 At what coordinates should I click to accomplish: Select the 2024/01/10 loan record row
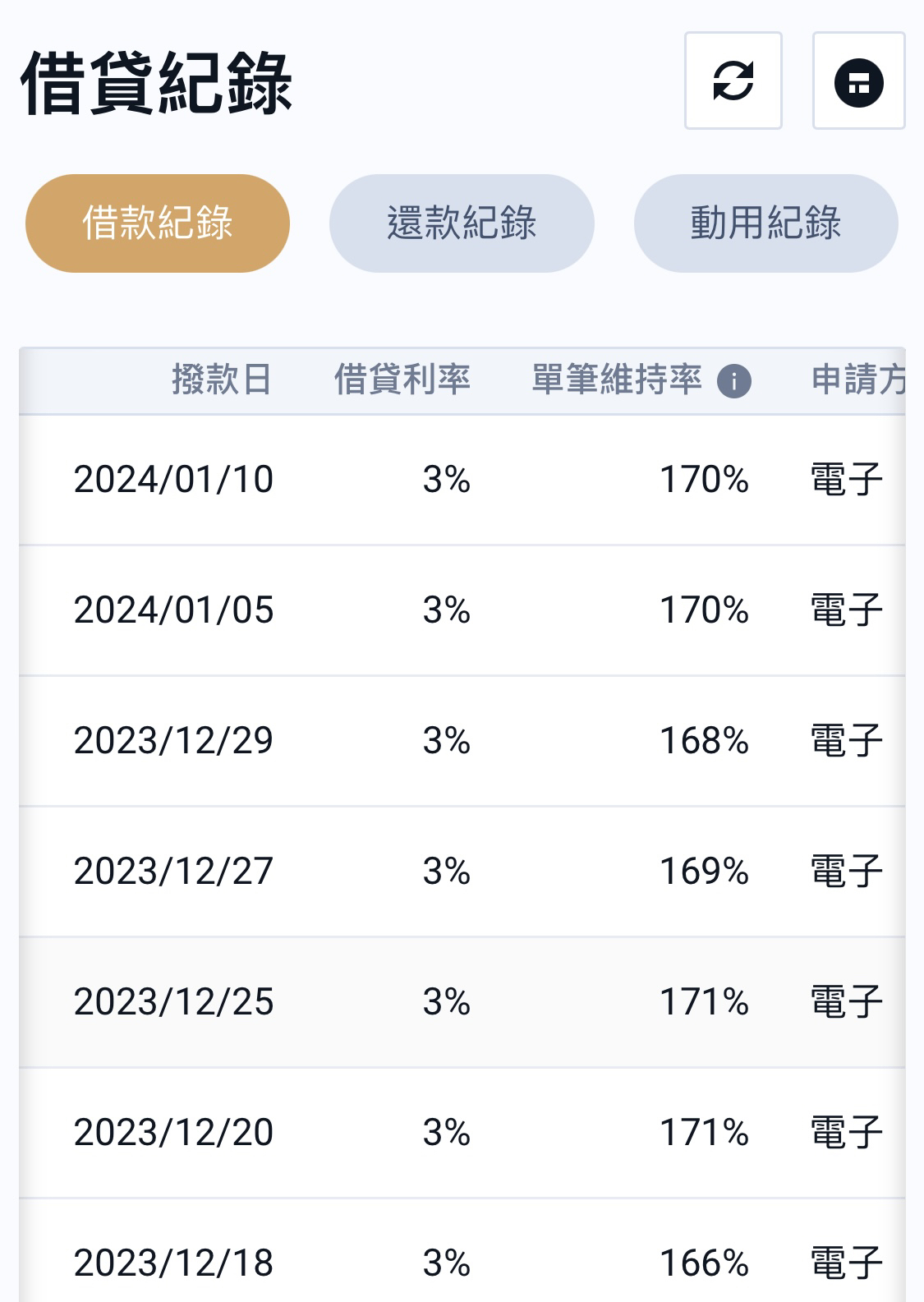tap(462, 480)
